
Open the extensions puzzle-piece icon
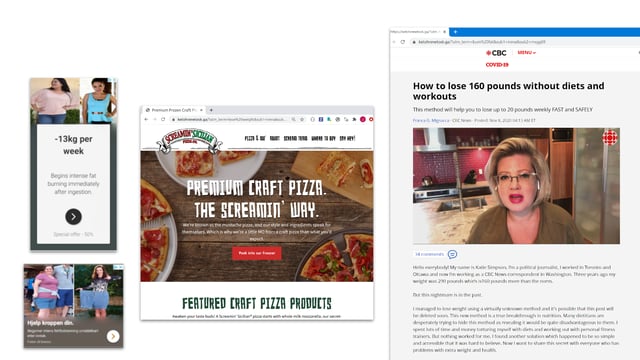pos(354,119)
